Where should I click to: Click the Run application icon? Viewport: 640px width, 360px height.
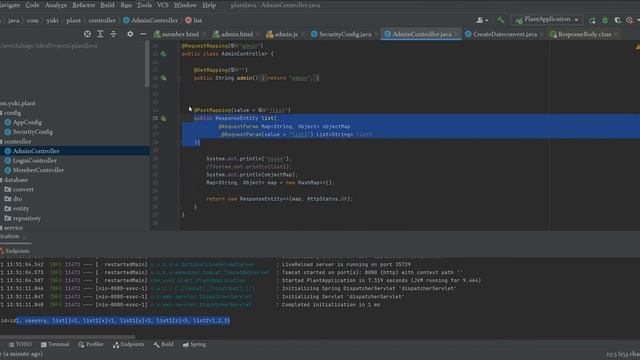click(x=592, y=20)
